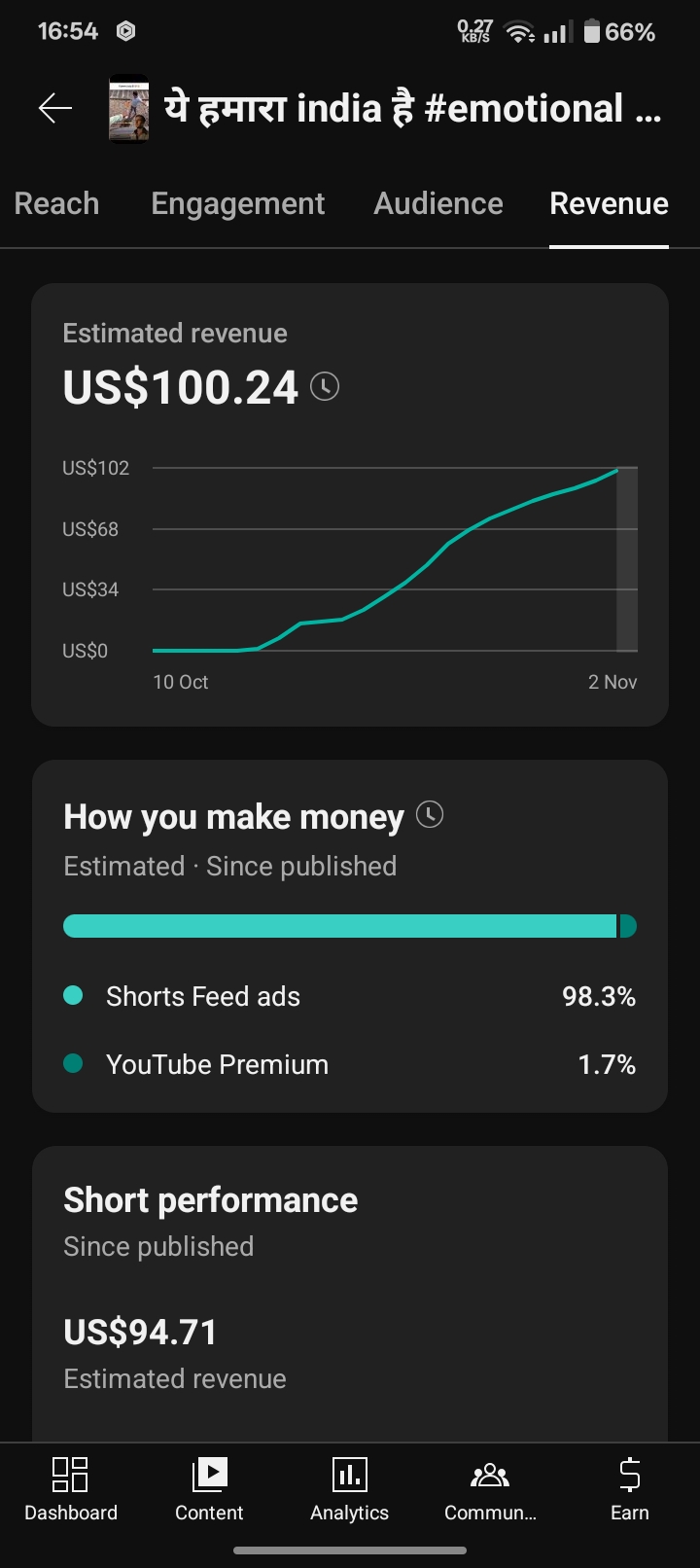Screen dimensions: 700x1568
Task: Switch to the Engagement tab
Action: [237, 203]
